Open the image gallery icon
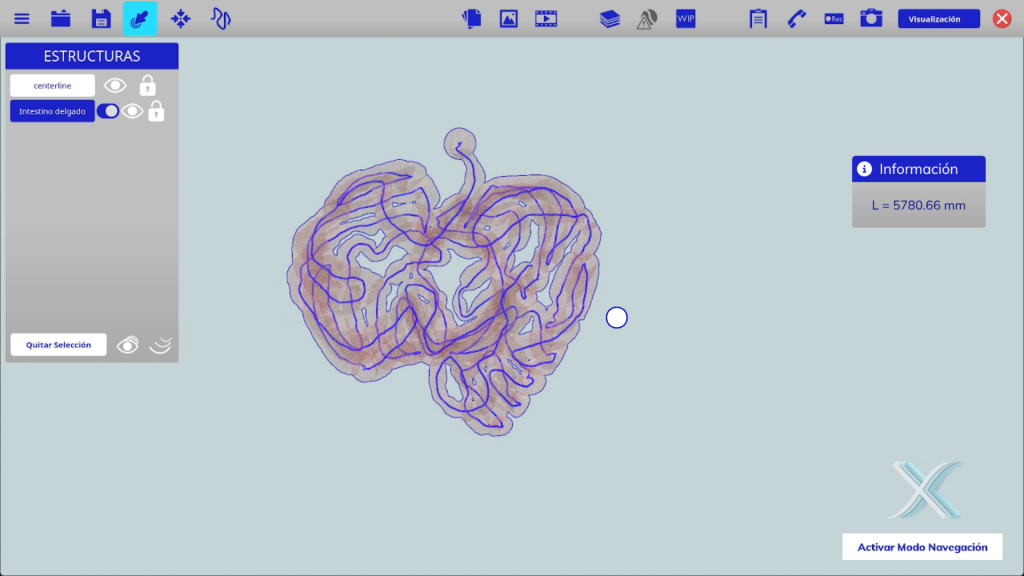The image size is (1024, 576). (x=509, y=18)
